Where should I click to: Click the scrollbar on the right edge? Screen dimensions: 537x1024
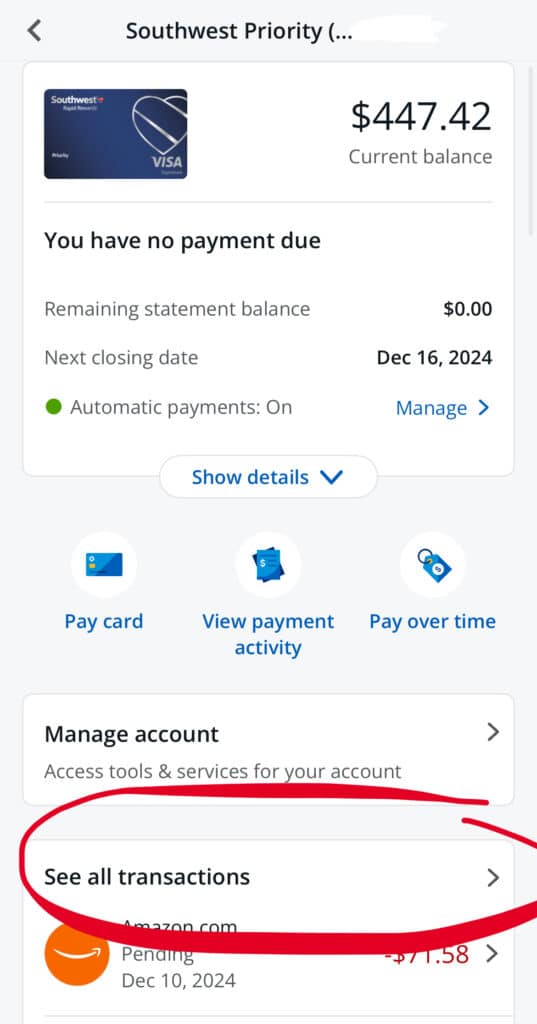tap(533, 150)
